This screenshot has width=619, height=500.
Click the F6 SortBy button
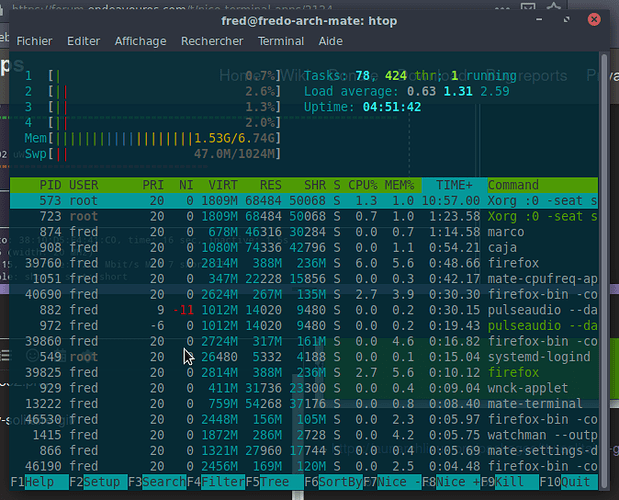pos(334,482)
